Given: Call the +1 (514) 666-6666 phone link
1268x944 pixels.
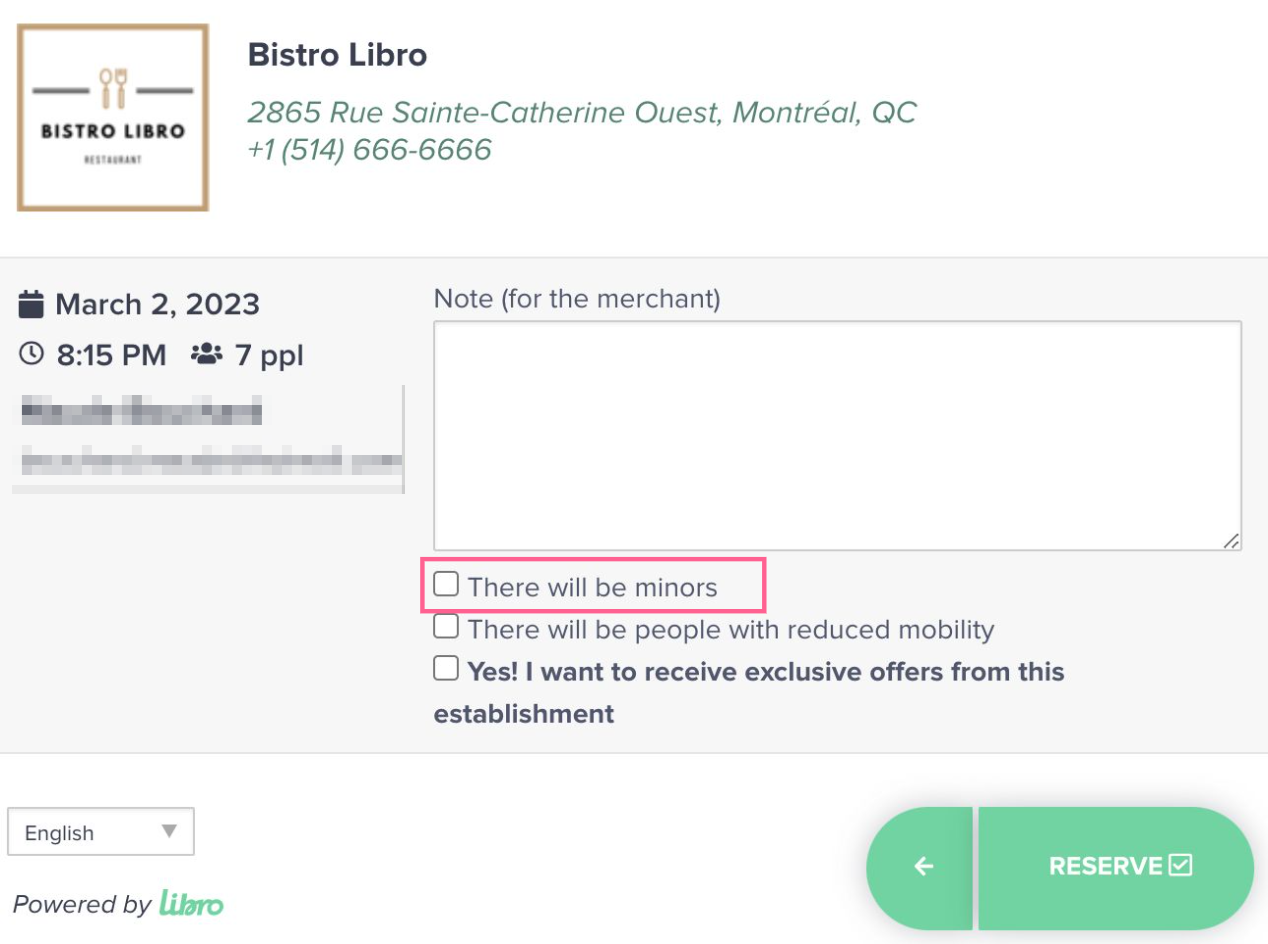Looking at the screenshot, I should point(369,150).
